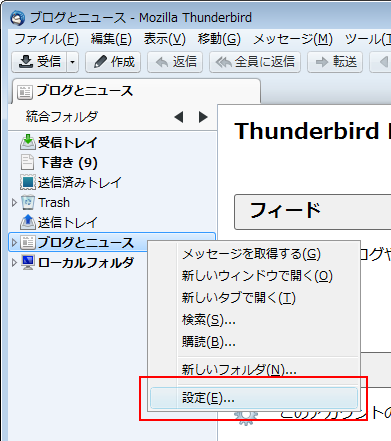391x441 pixels.
Task: Expand the Trash folder
Action: pos(14,202)
